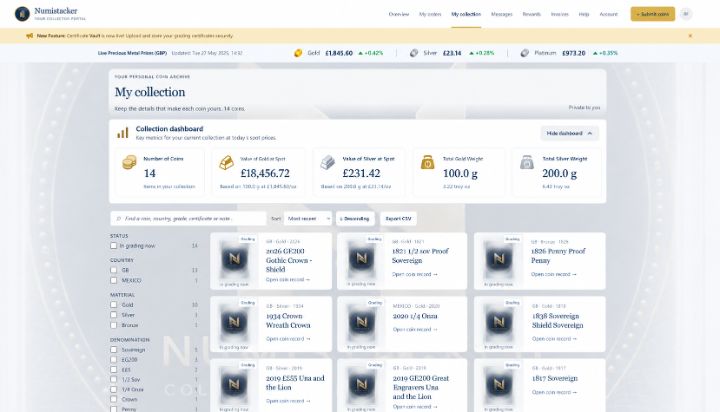720x412 pixels.
Task: Open the Messages nav tab
Action: (x=501, y=14)
